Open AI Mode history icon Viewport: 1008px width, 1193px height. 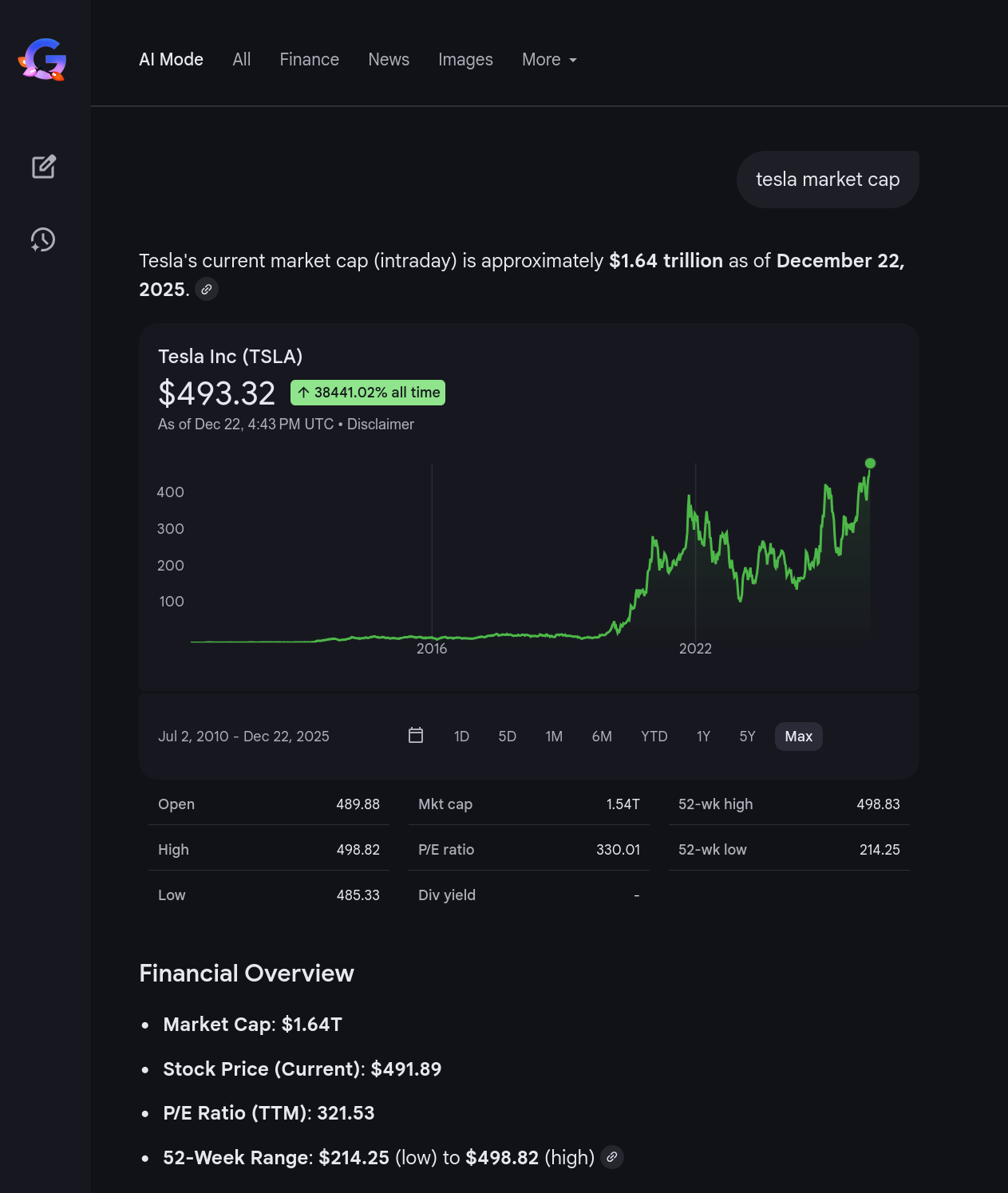coord(43,239)
